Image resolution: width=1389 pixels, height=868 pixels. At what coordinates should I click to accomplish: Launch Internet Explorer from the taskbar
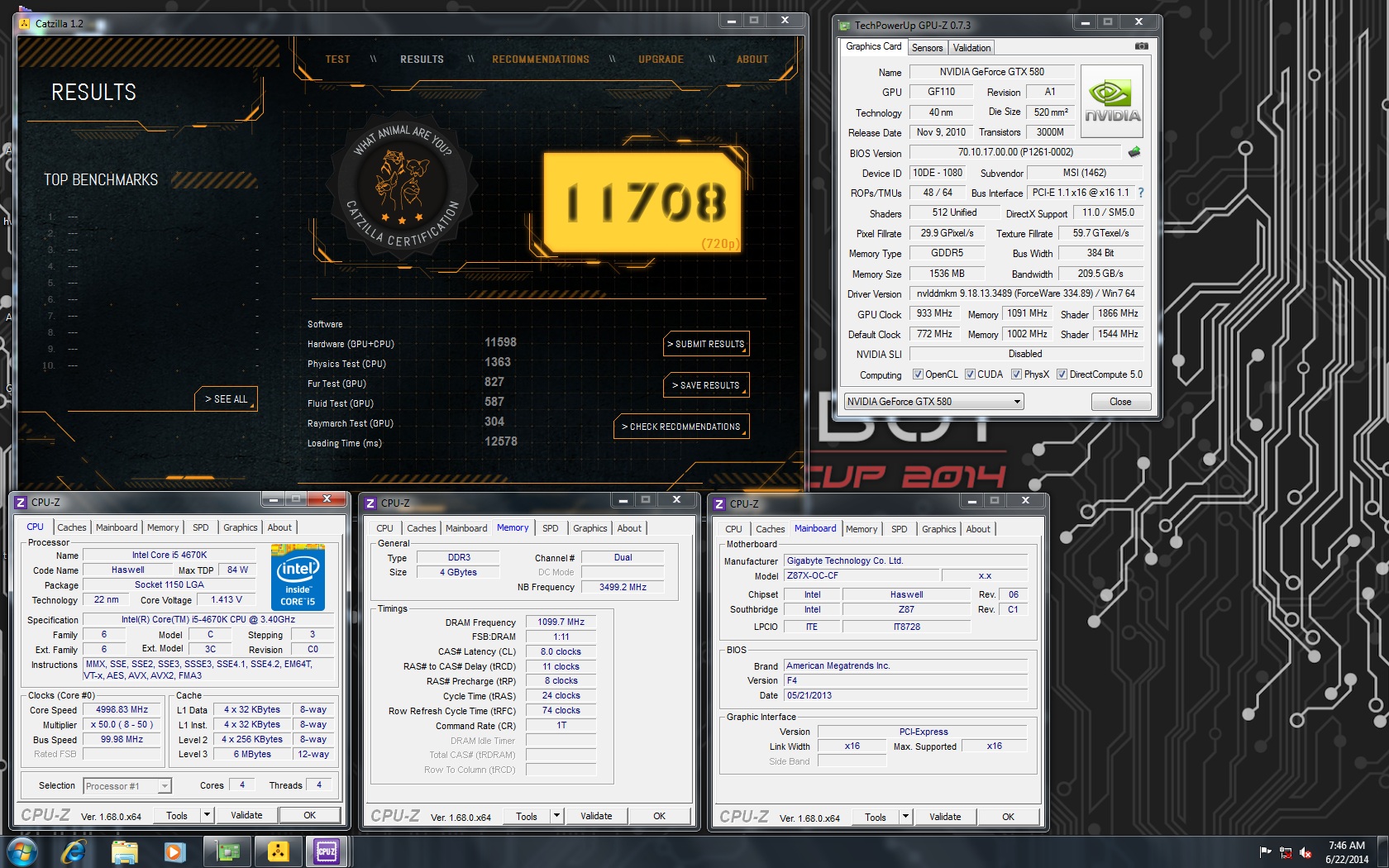[x=74, y=851]
